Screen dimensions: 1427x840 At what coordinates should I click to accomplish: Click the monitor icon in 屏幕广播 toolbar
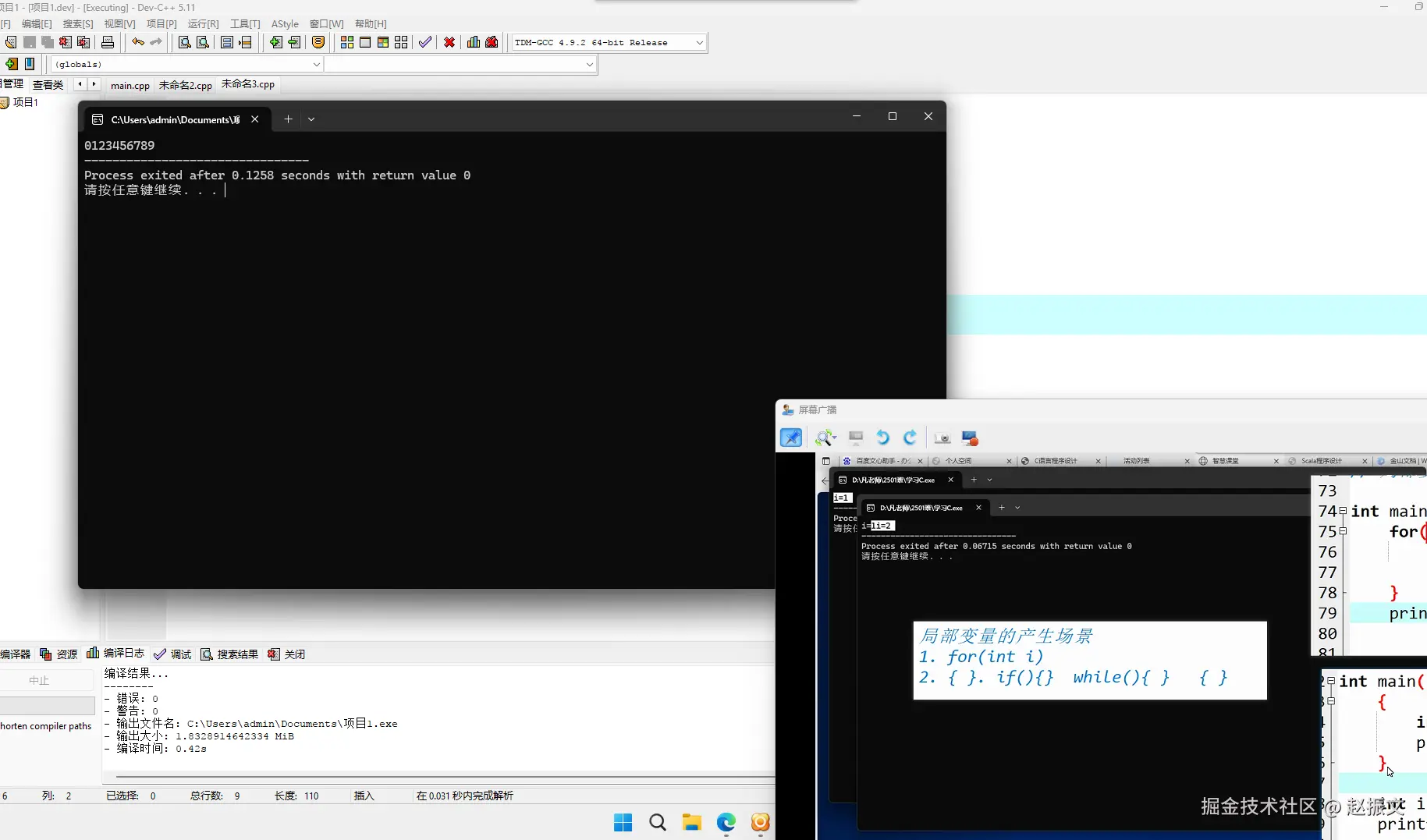pyautogui.click(x=856, y=438)
